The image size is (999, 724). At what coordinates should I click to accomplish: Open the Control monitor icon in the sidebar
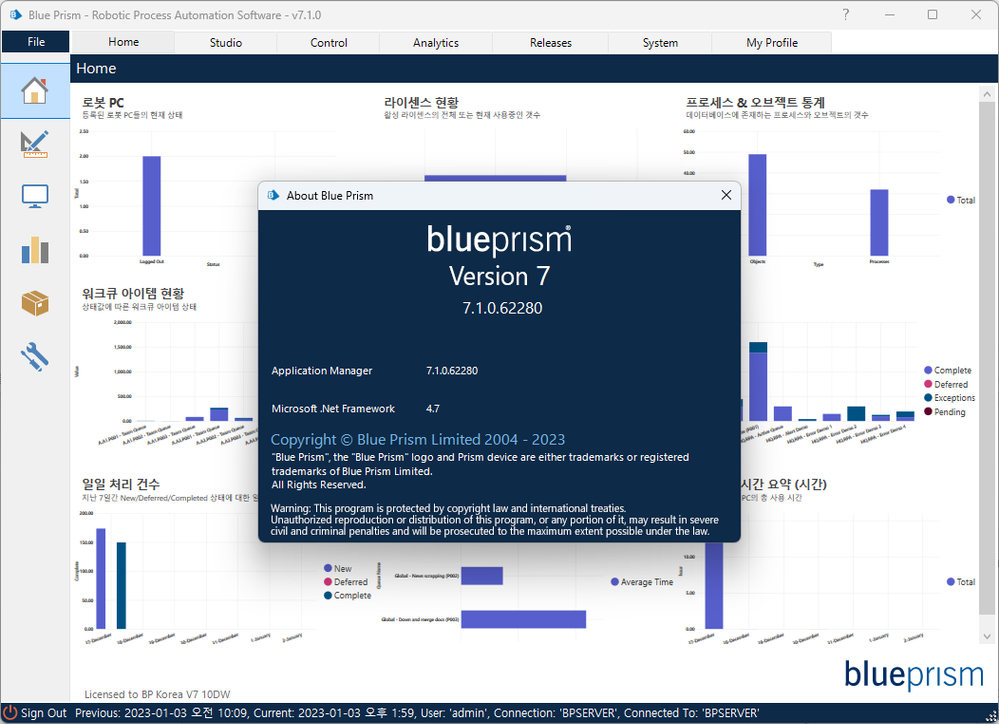pyautogui.click(x=35, y=196)
